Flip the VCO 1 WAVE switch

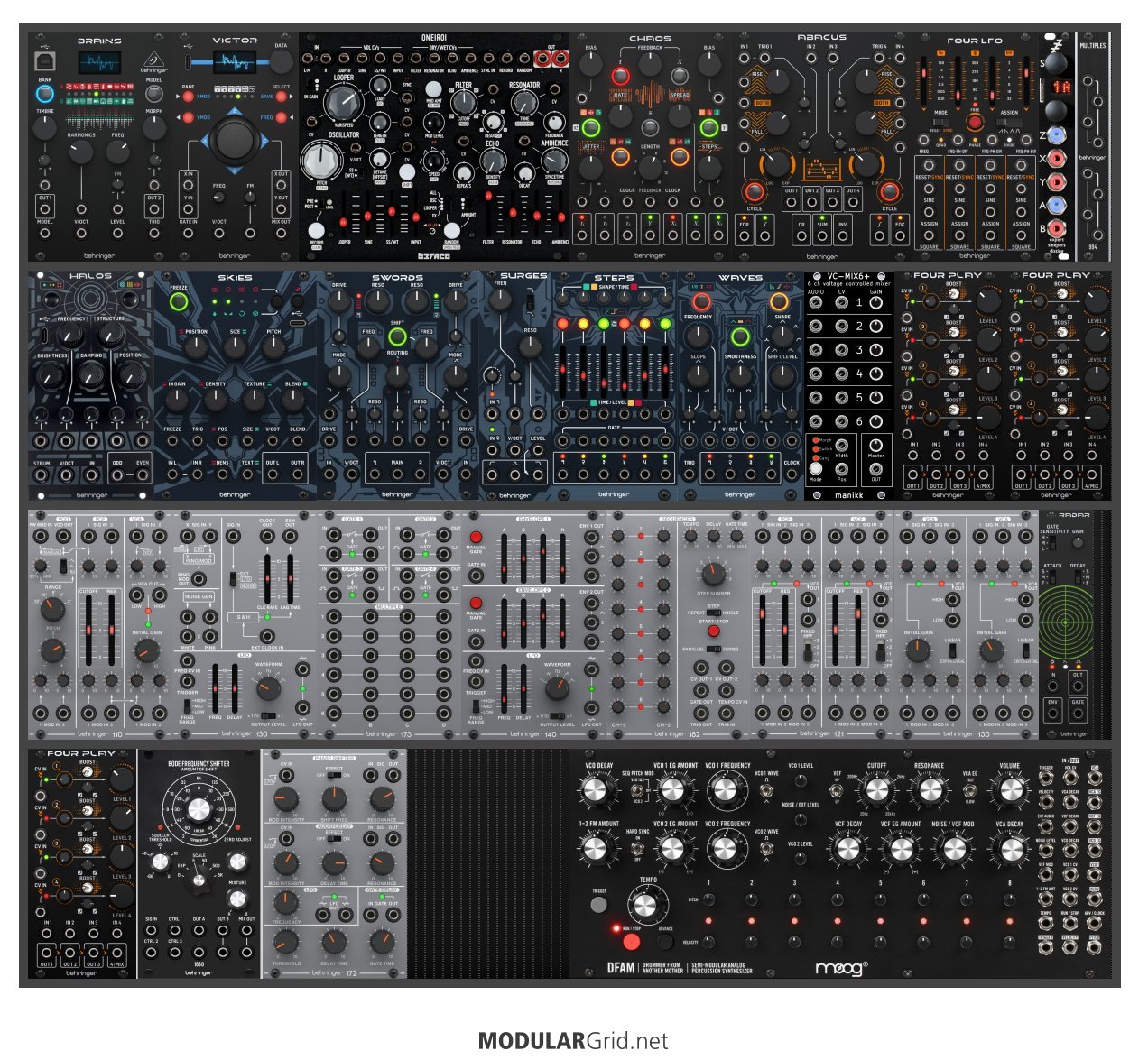click(765, 791)
